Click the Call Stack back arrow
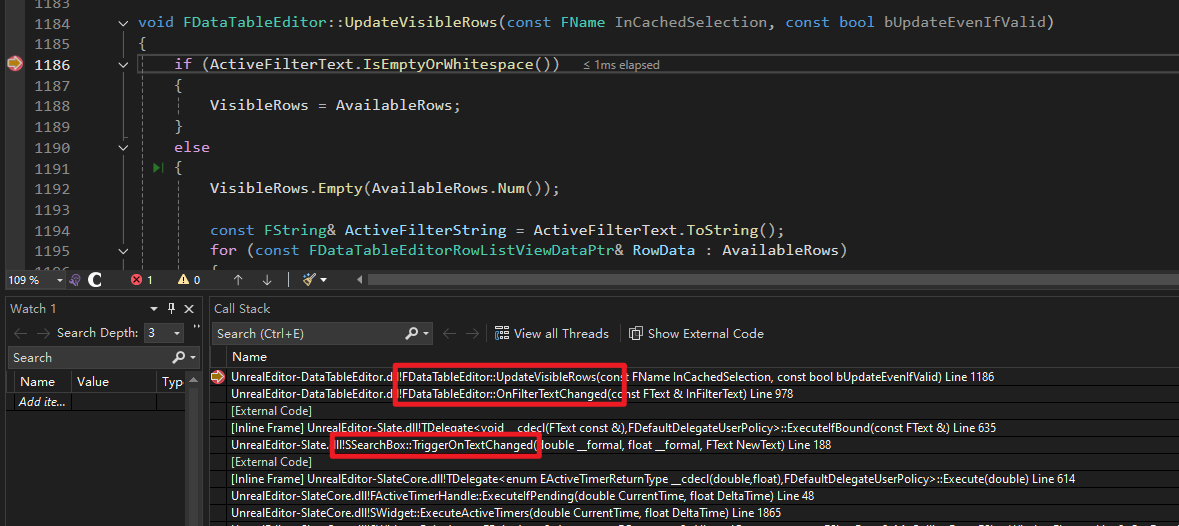1179x526 pixels. coord(450,333)
